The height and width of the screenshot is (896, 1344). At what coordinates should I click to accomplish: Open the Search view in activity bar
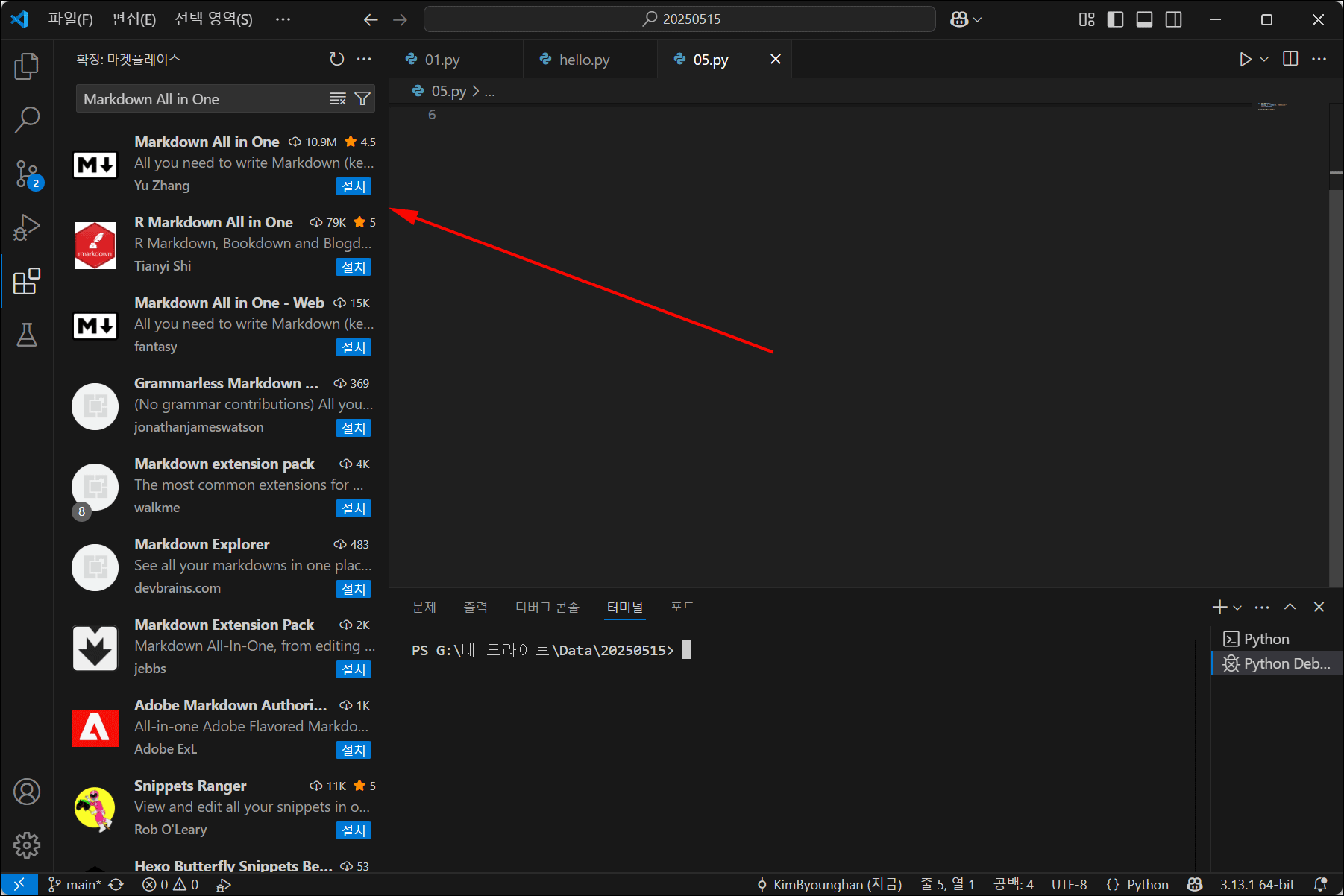(x=27, y=119)
